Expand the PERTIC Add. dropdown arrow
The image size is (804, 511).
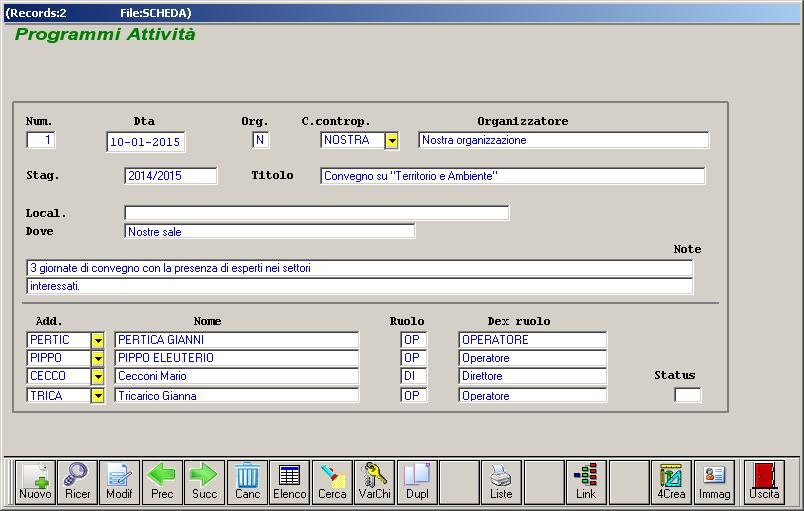97,340
